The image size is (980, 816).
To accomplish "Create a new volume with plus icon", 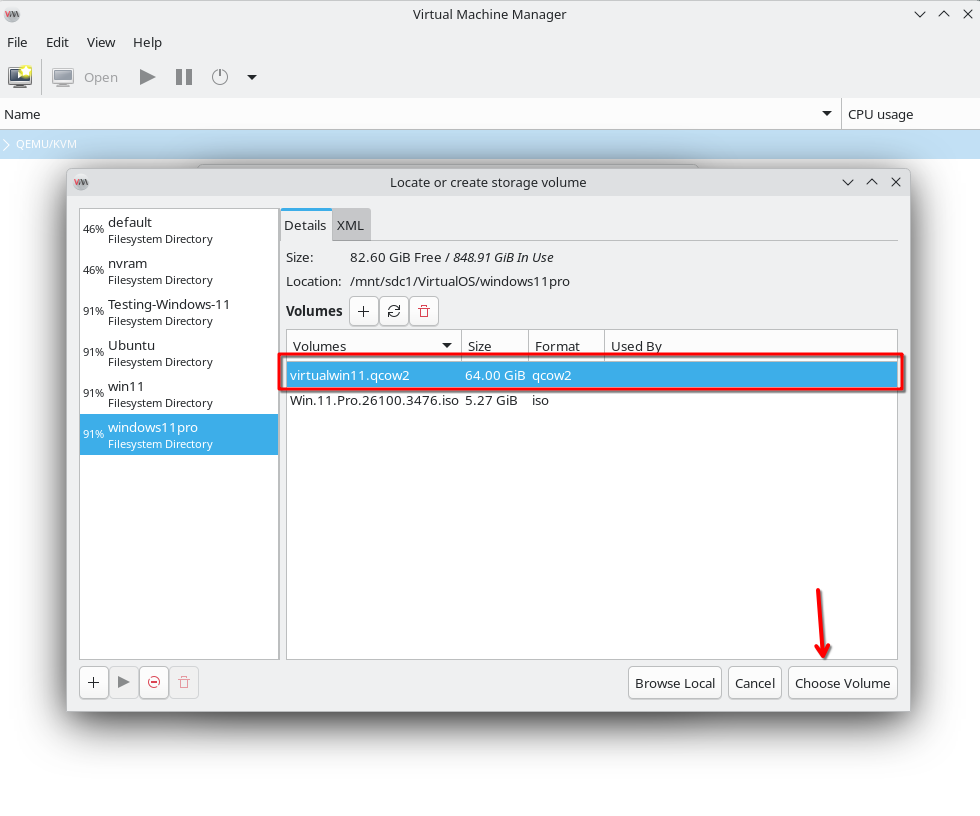I will (364, 311).
